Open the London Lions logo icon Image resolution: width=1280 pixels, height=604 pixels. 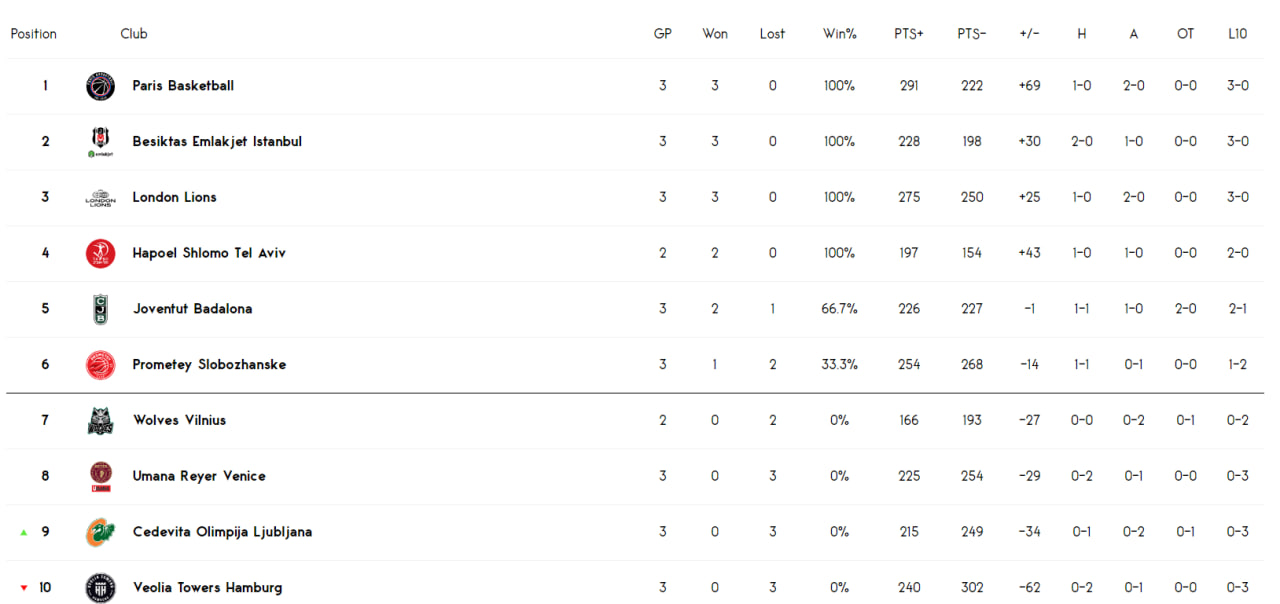tap(100, 198)
